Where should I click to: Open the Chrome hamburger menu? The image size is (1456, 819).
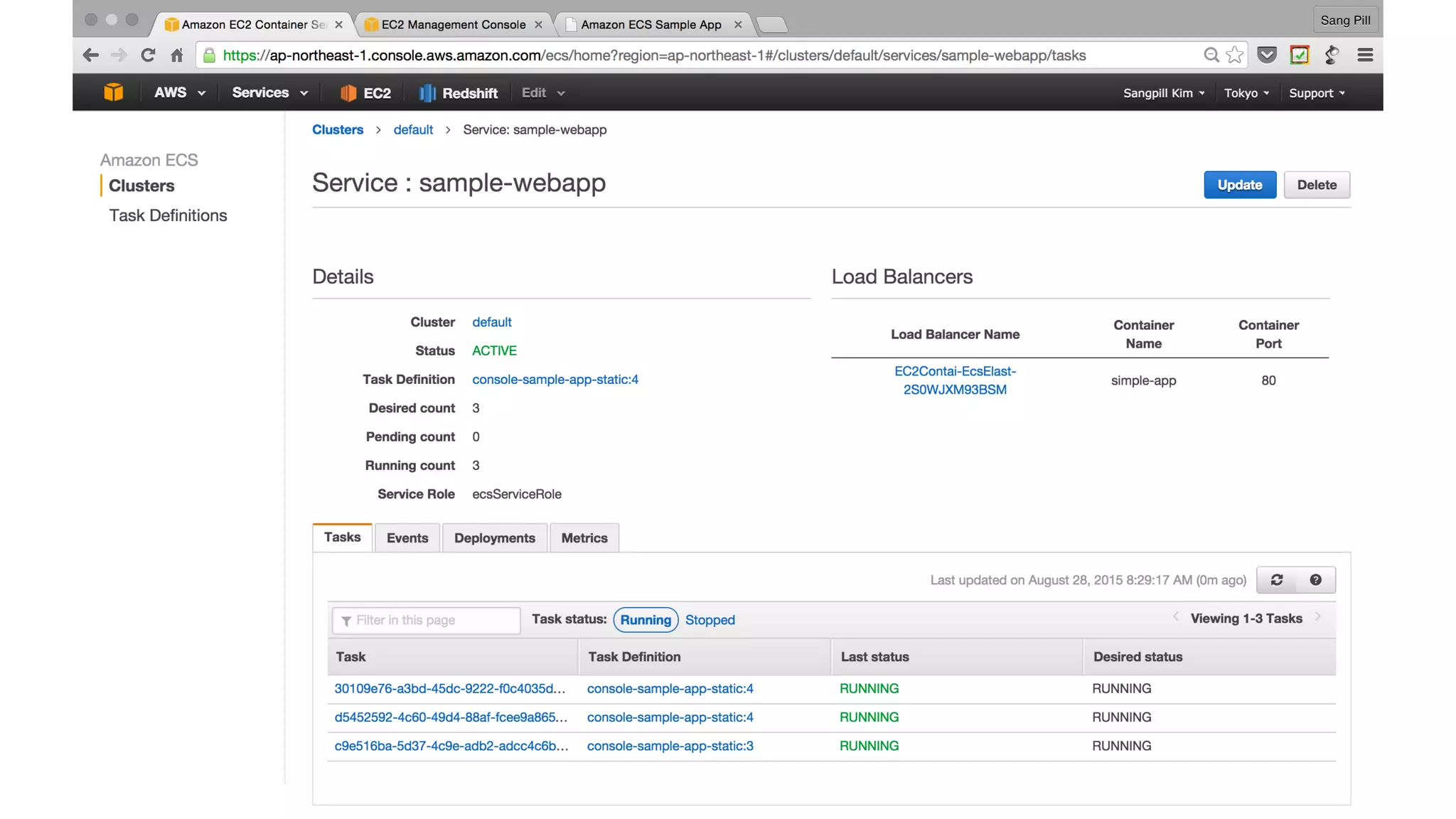pos(1364,55)
